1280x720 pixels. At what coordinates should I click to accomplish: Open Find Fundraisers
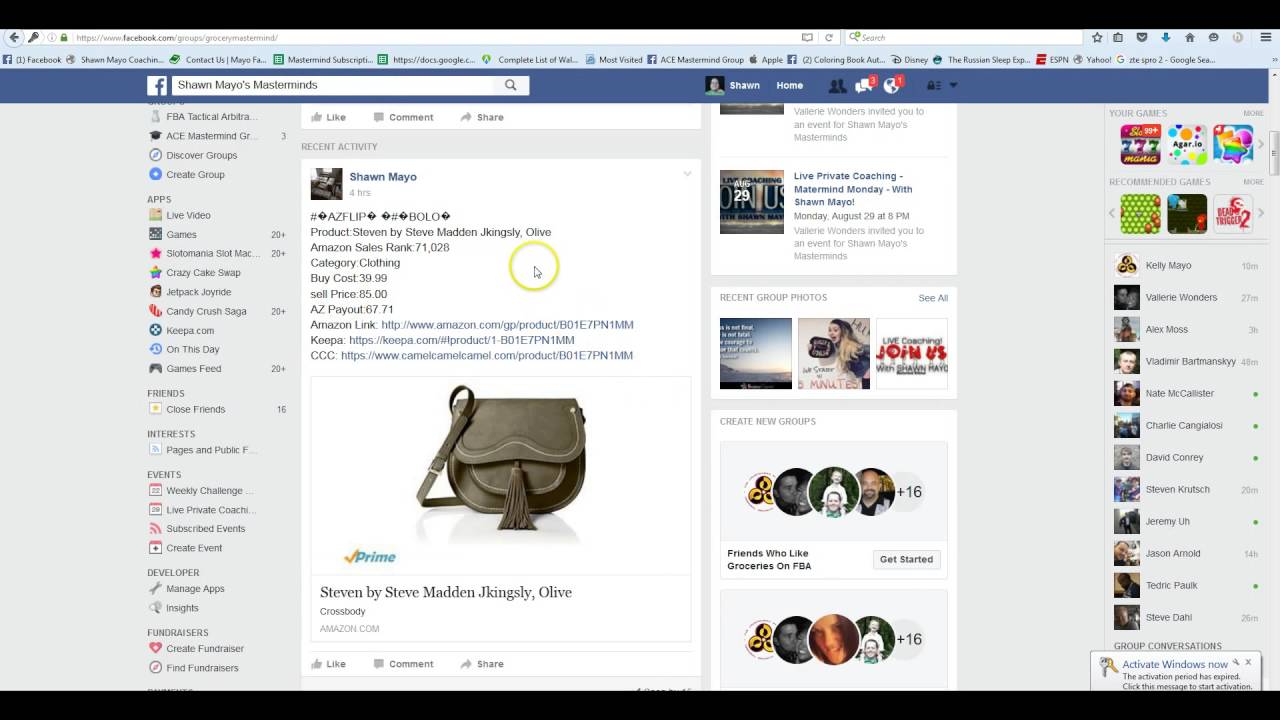coord(194,668)
